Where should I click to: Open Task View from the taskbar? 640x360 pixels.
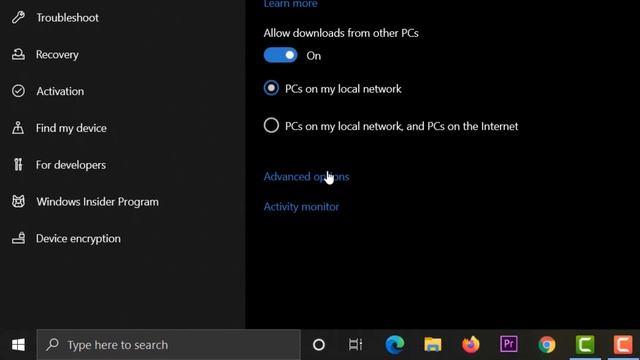pyautogui.click(x=356, y=345)
